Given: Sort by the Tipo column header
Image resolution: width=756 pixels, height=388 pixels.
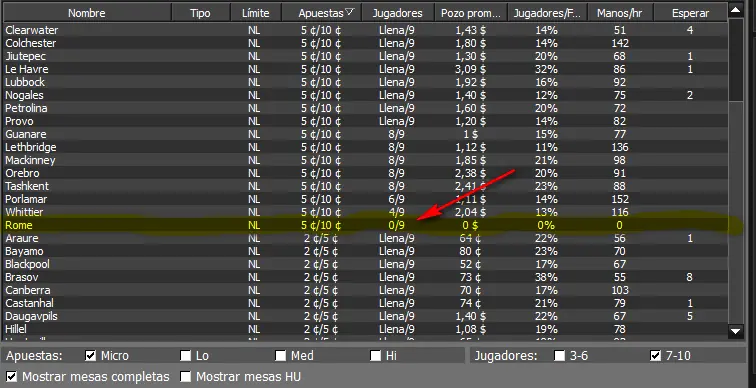Looking at the screenshot, I should tap(201, 13).
